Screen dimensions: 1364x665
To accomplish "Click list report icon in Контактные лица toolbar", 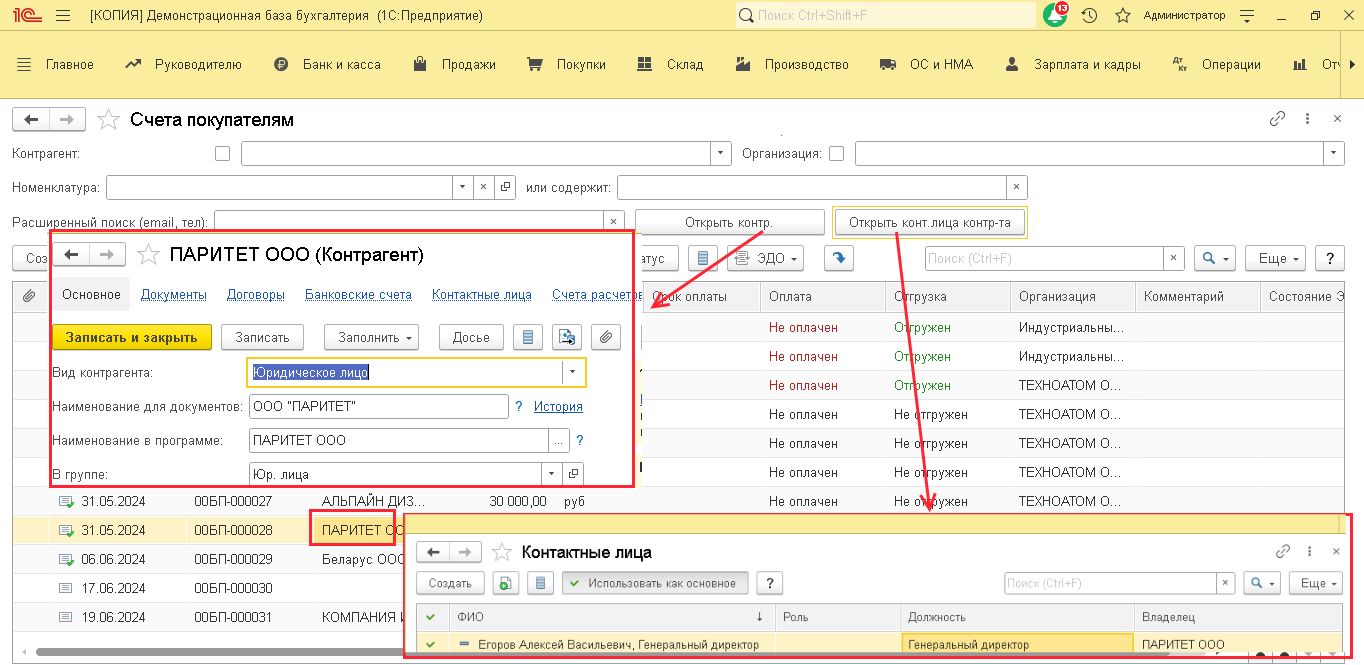I will 540,583.
